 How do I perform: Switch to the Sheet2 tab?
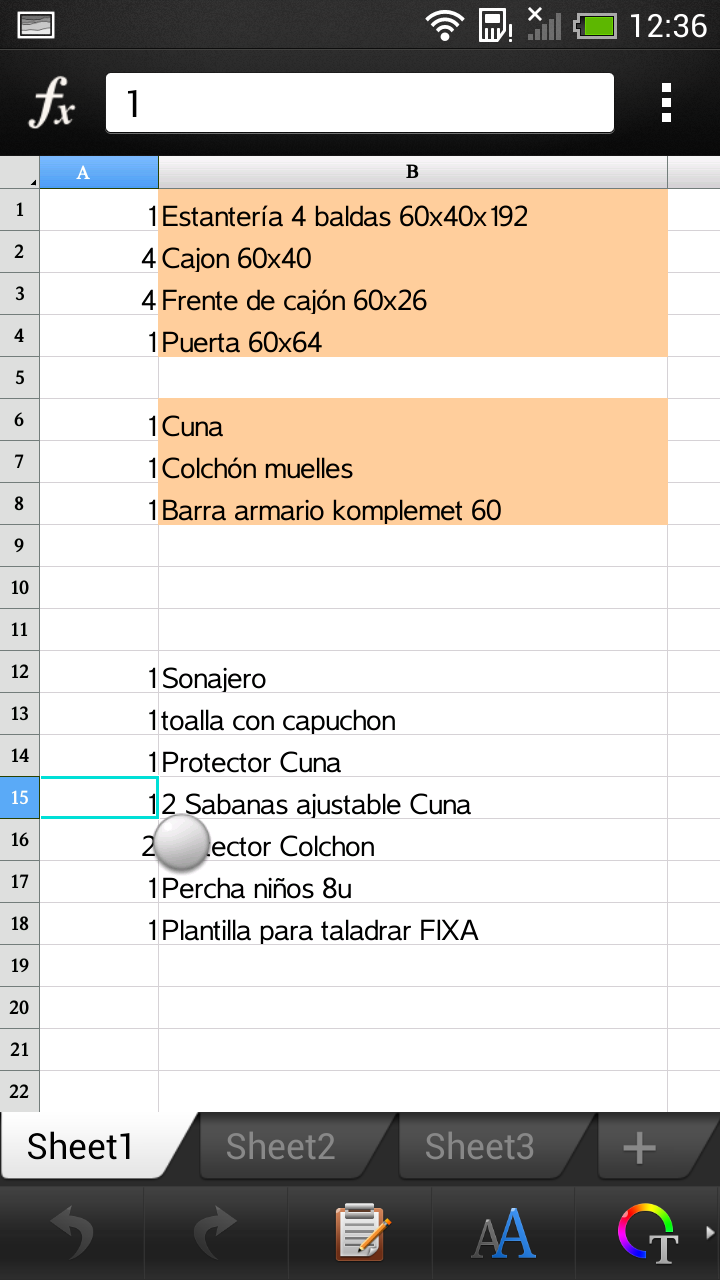point(281,1147)
